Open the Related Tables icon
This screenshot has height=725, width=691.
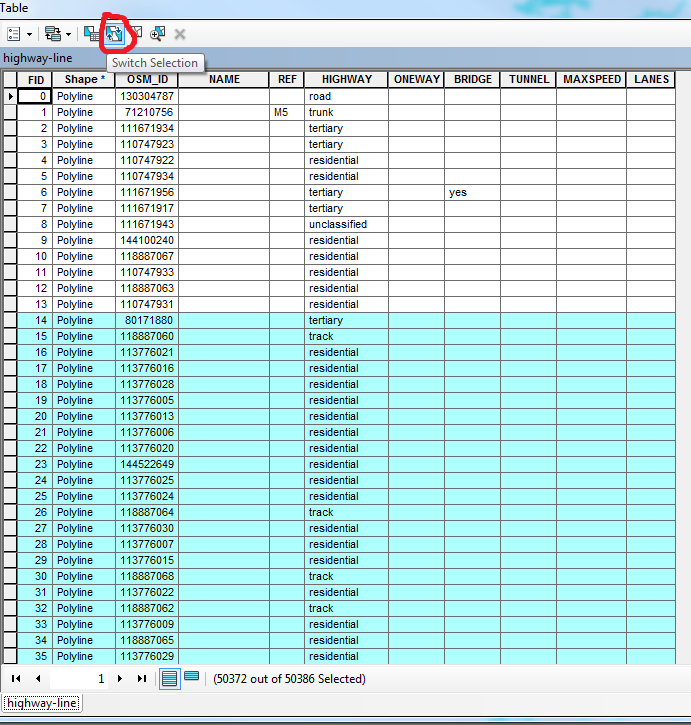[52, 34]
